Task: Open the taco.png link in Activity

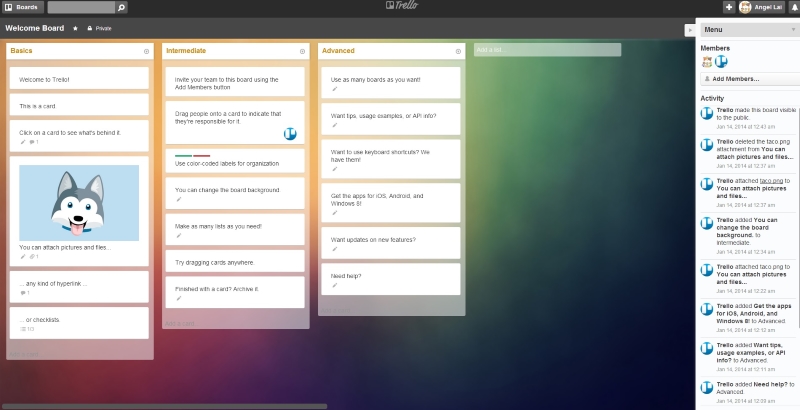Action: click(771, 181)
